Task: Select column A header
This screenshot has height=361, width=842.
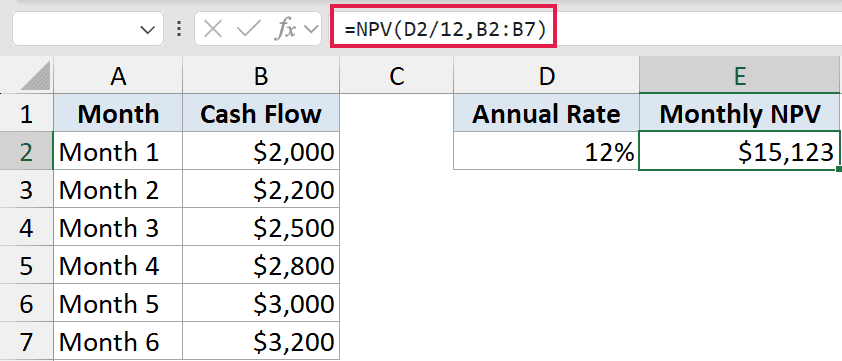Action: pyautogui.click(x=118, y=76)
